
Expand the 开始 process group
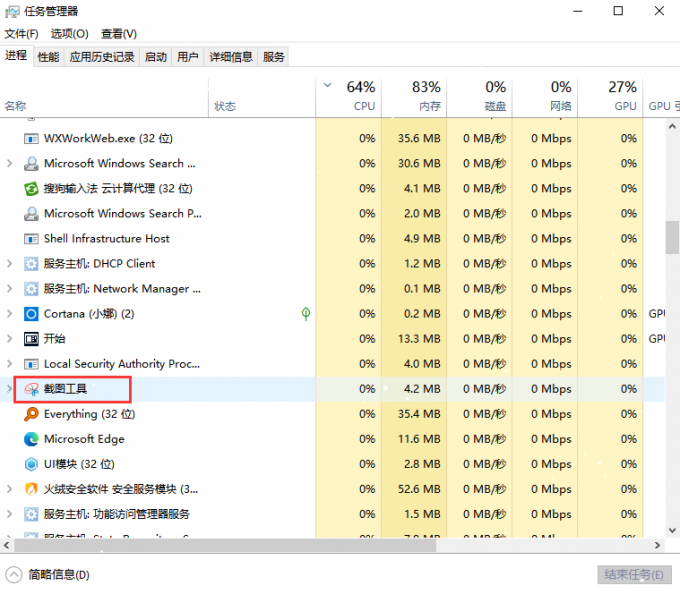[x=10, y=339]
